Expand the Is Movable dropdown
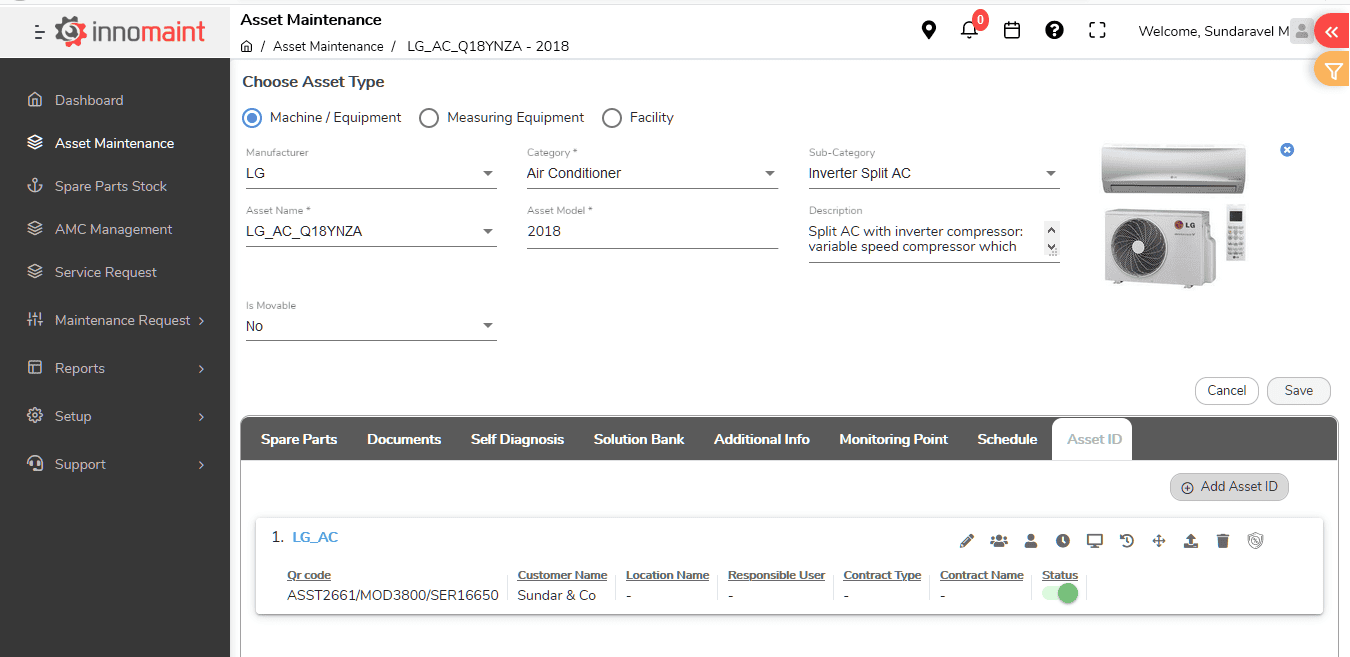This screenshot has height=657, width=1350. [488, 326]
